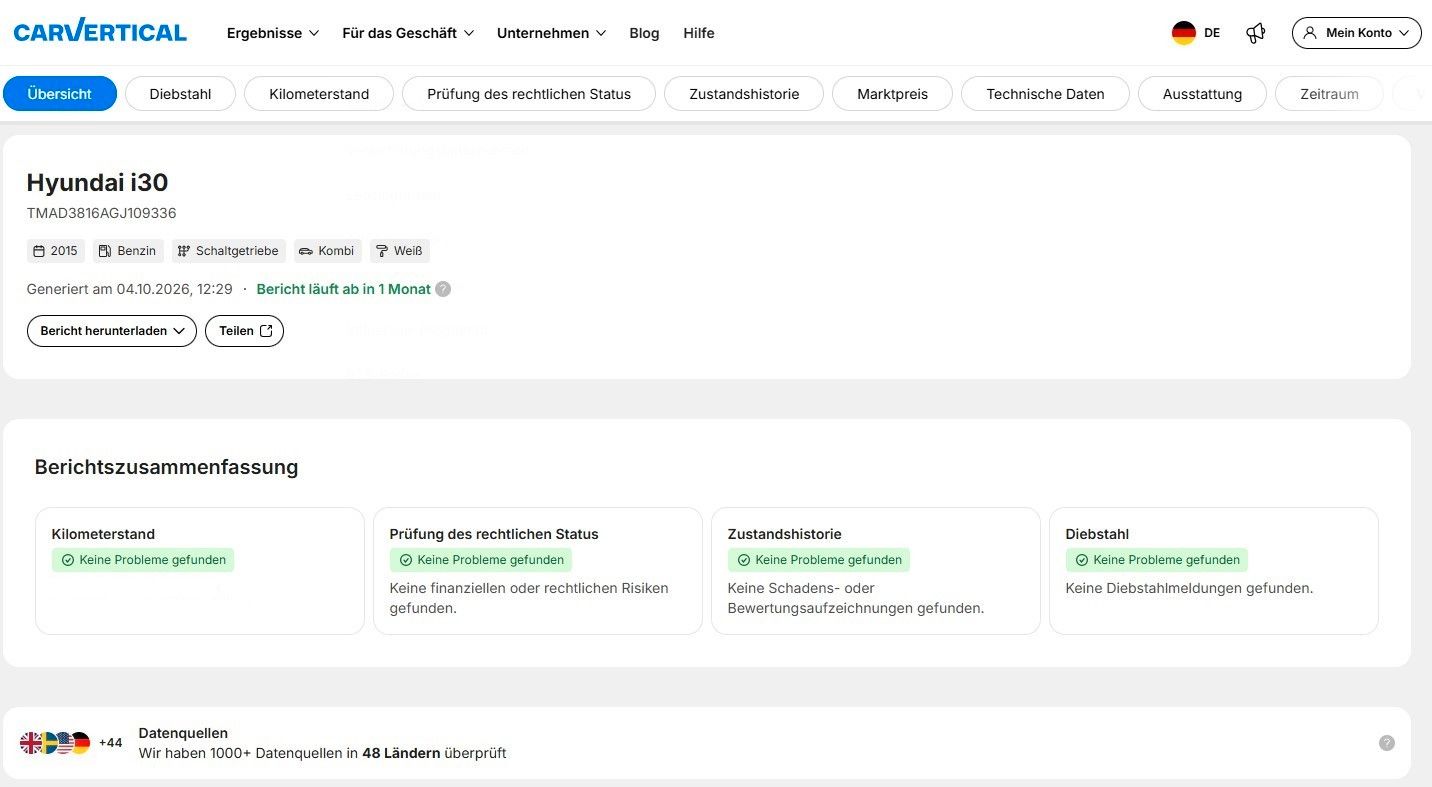Open the Kilometerstand summary card

[x=200, y=571]
